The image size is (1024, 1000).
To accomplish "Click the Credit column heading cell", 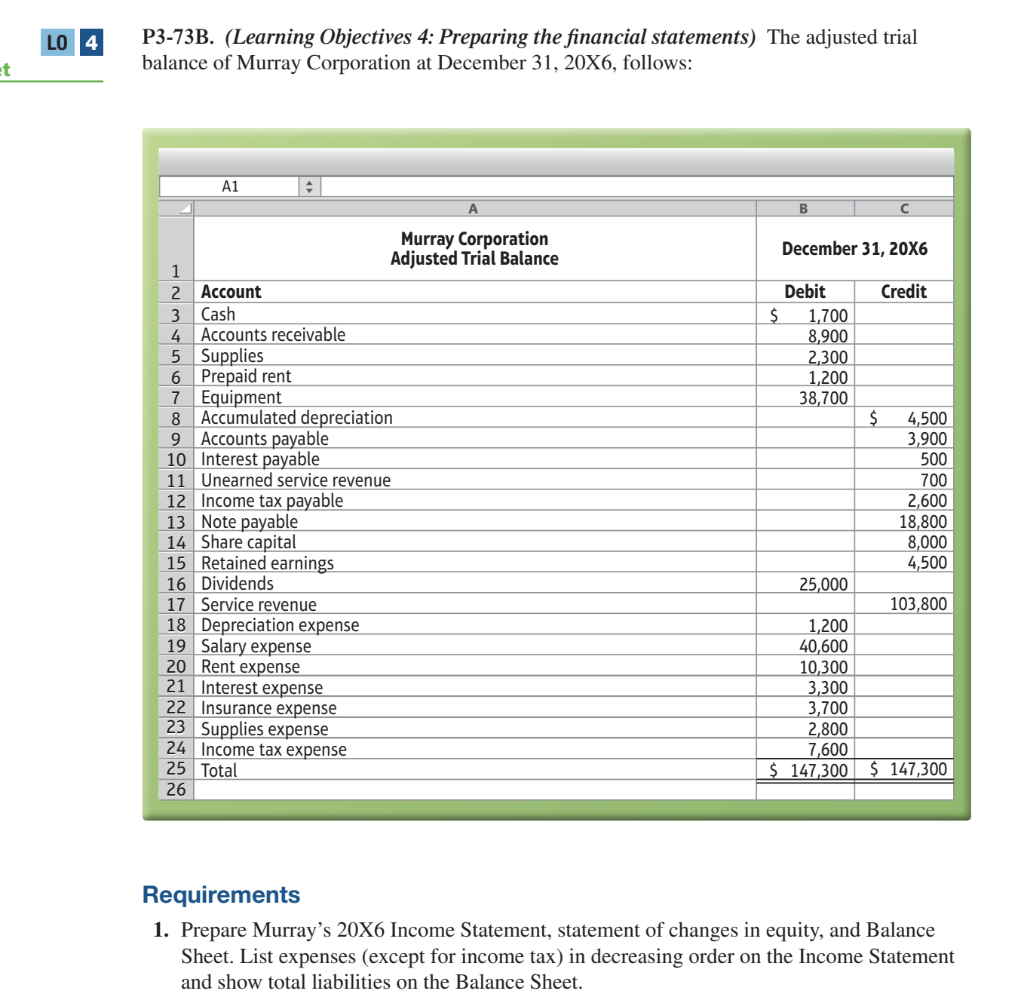I will (x=904, y=291).
